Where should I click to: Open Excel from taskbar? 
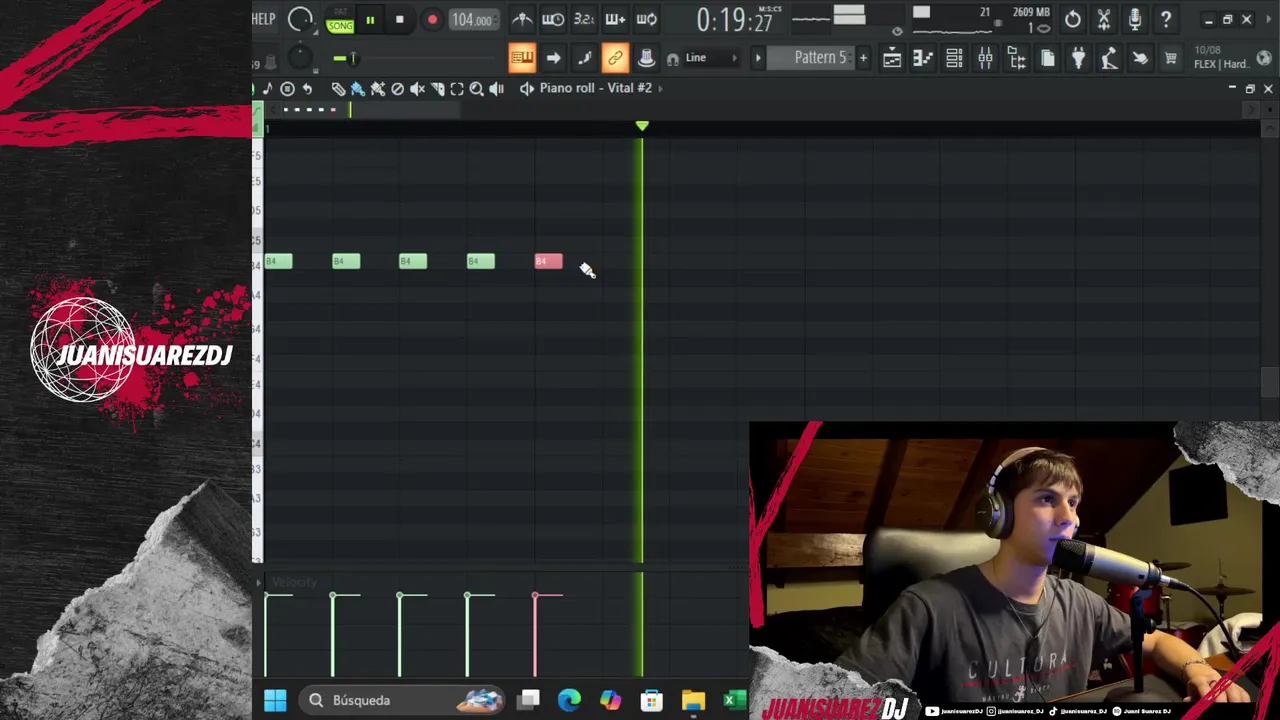pyautogui.click(x=734, y=700)
